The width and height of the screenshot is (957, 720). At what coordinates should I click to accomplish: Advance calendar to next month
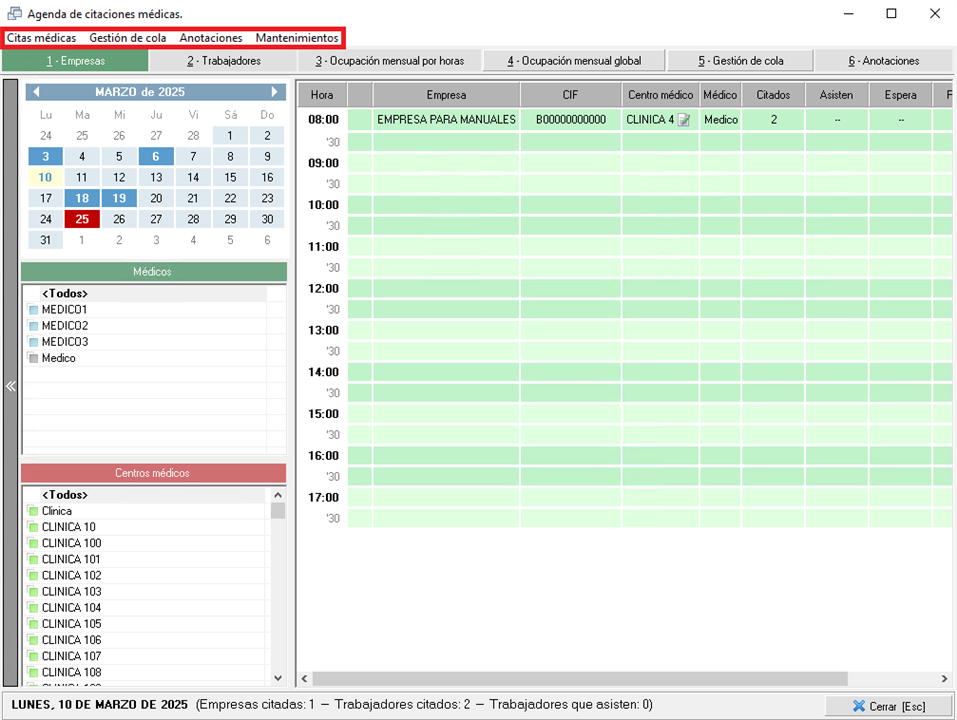(275, 92)
